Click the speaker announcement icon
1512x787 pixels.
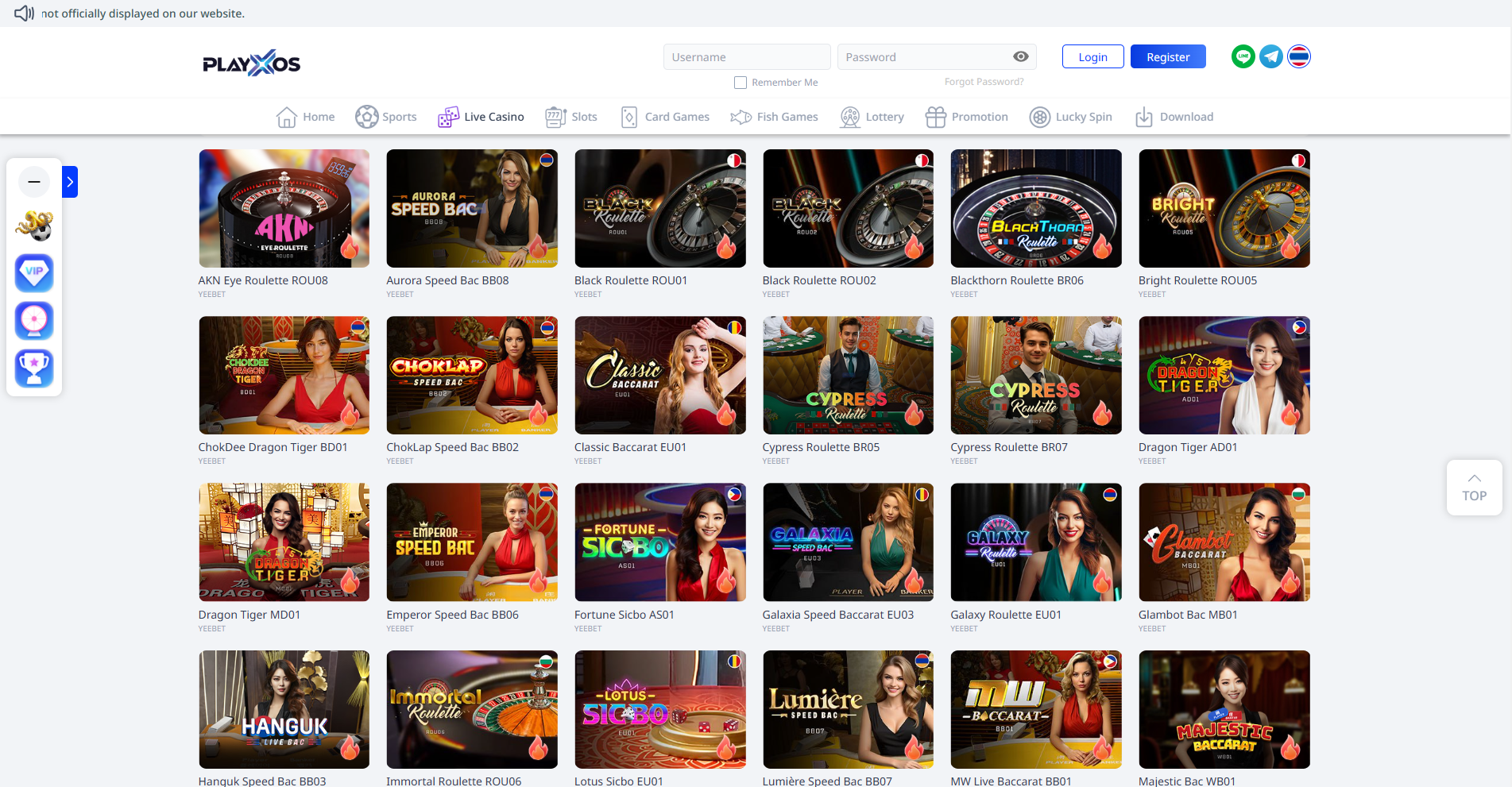(24, 13)
